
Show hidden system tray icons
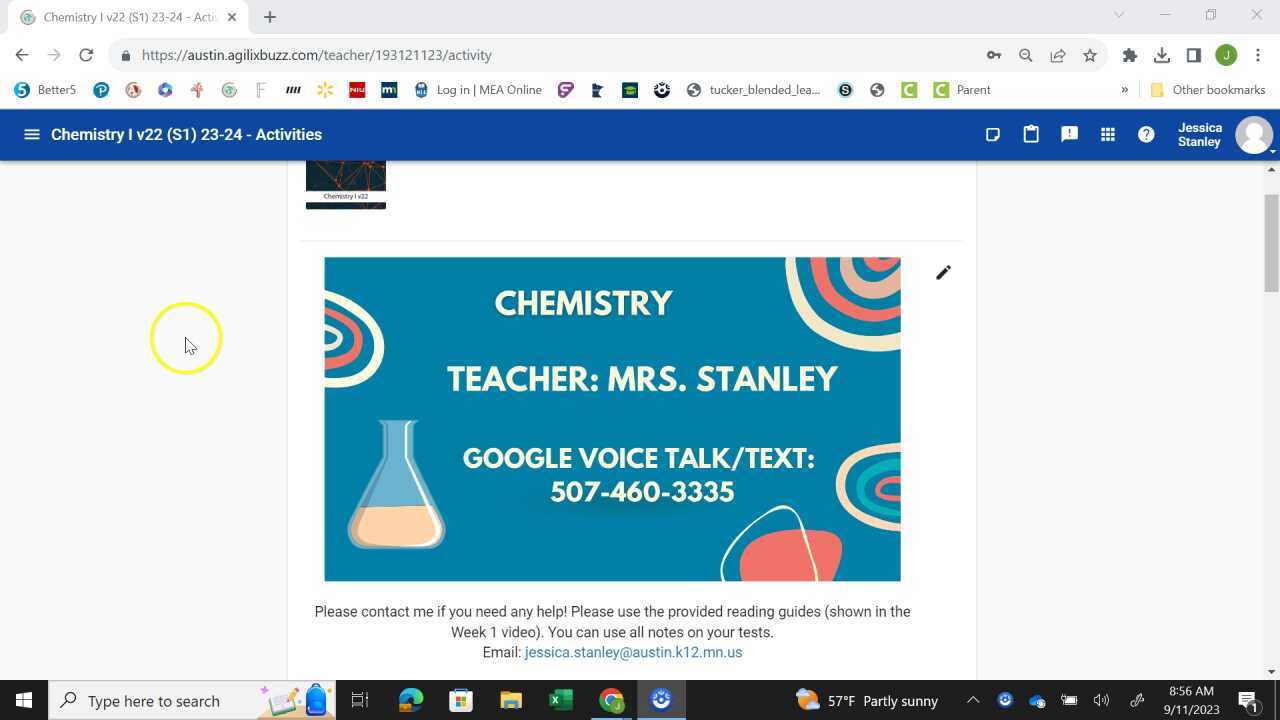pos(972,701)
